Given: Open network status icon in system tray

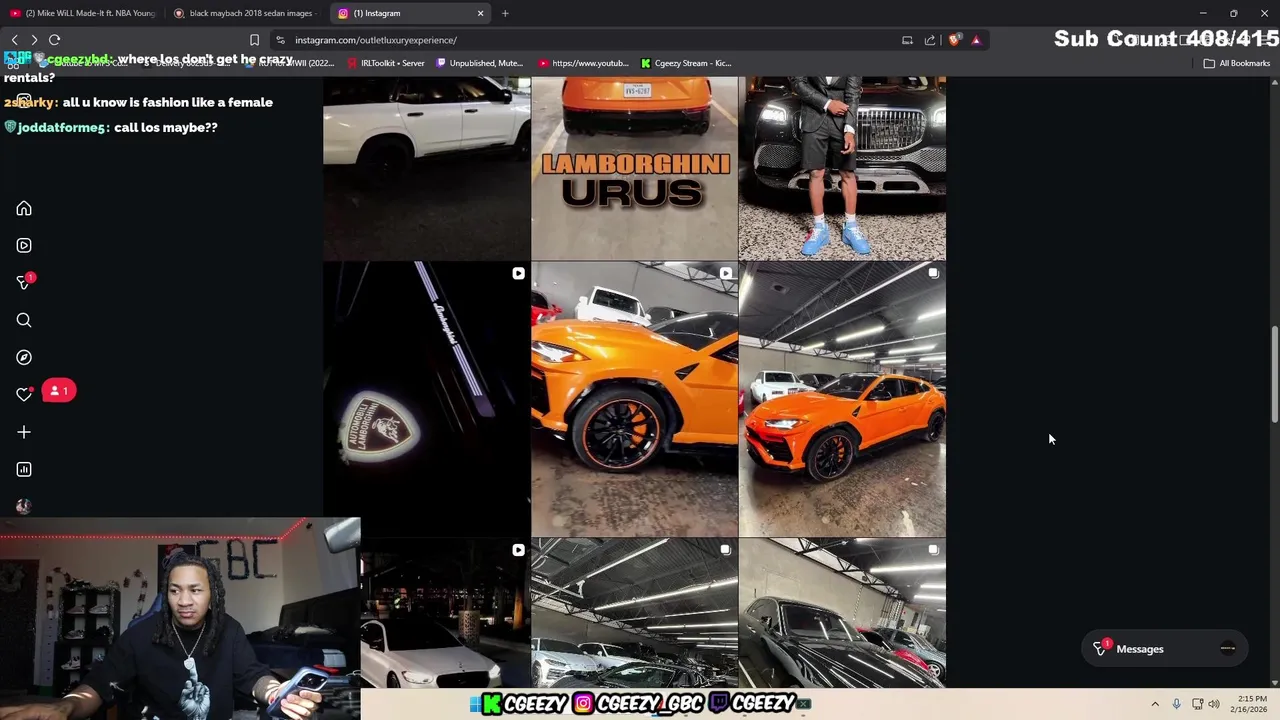Looking at the screenshot, I should point(1197,704).
